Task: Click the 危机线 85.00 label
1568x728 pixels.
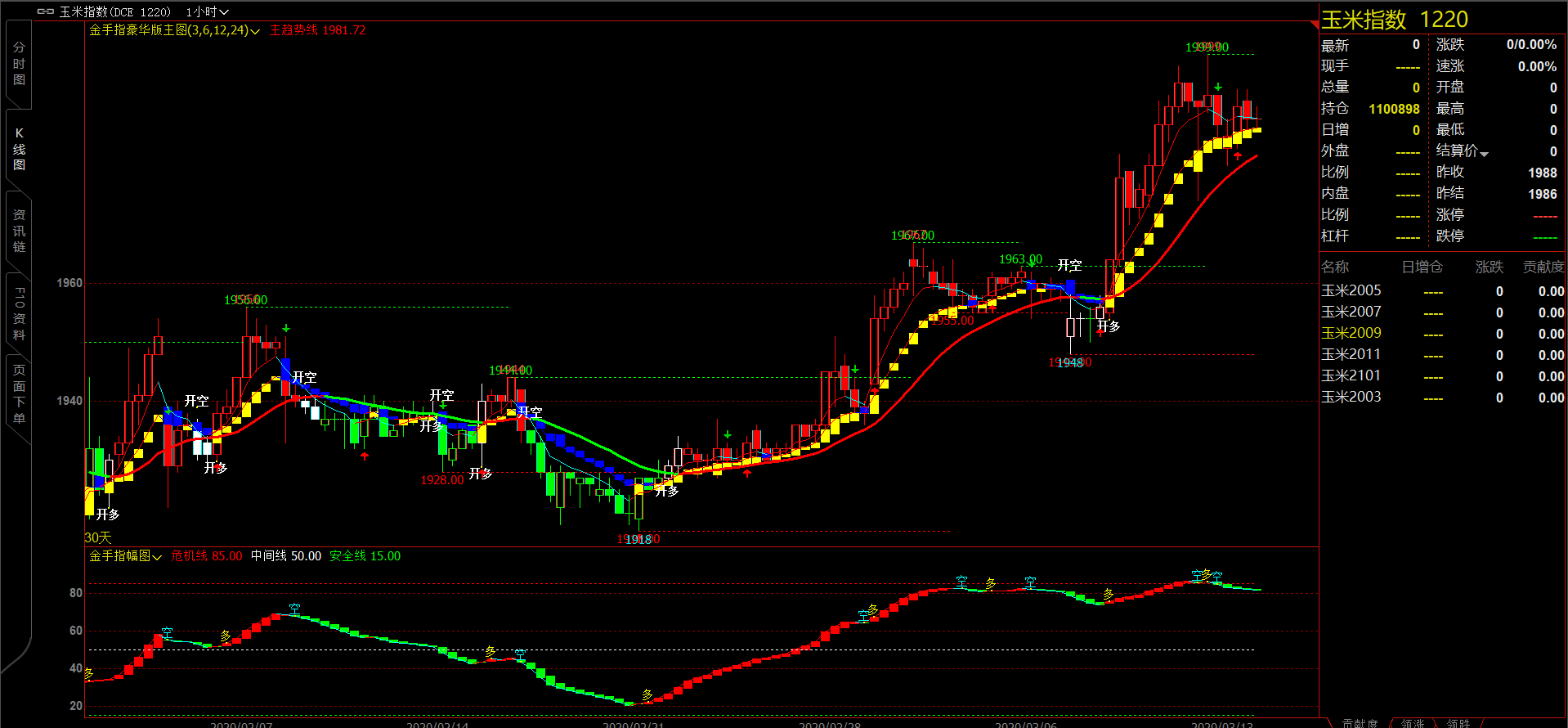Action: (x=207, y=556)
